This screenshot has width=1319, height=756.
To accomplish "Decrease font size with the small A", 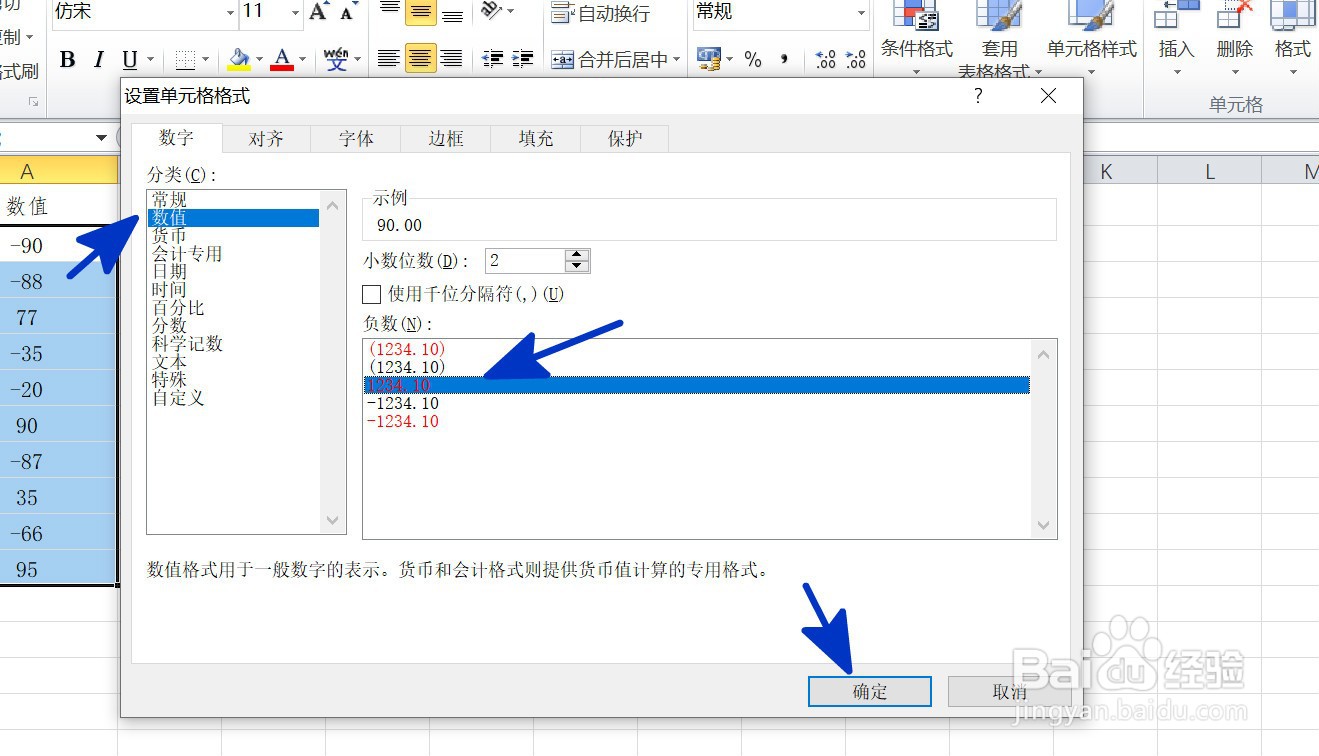I will pos(347,12).
